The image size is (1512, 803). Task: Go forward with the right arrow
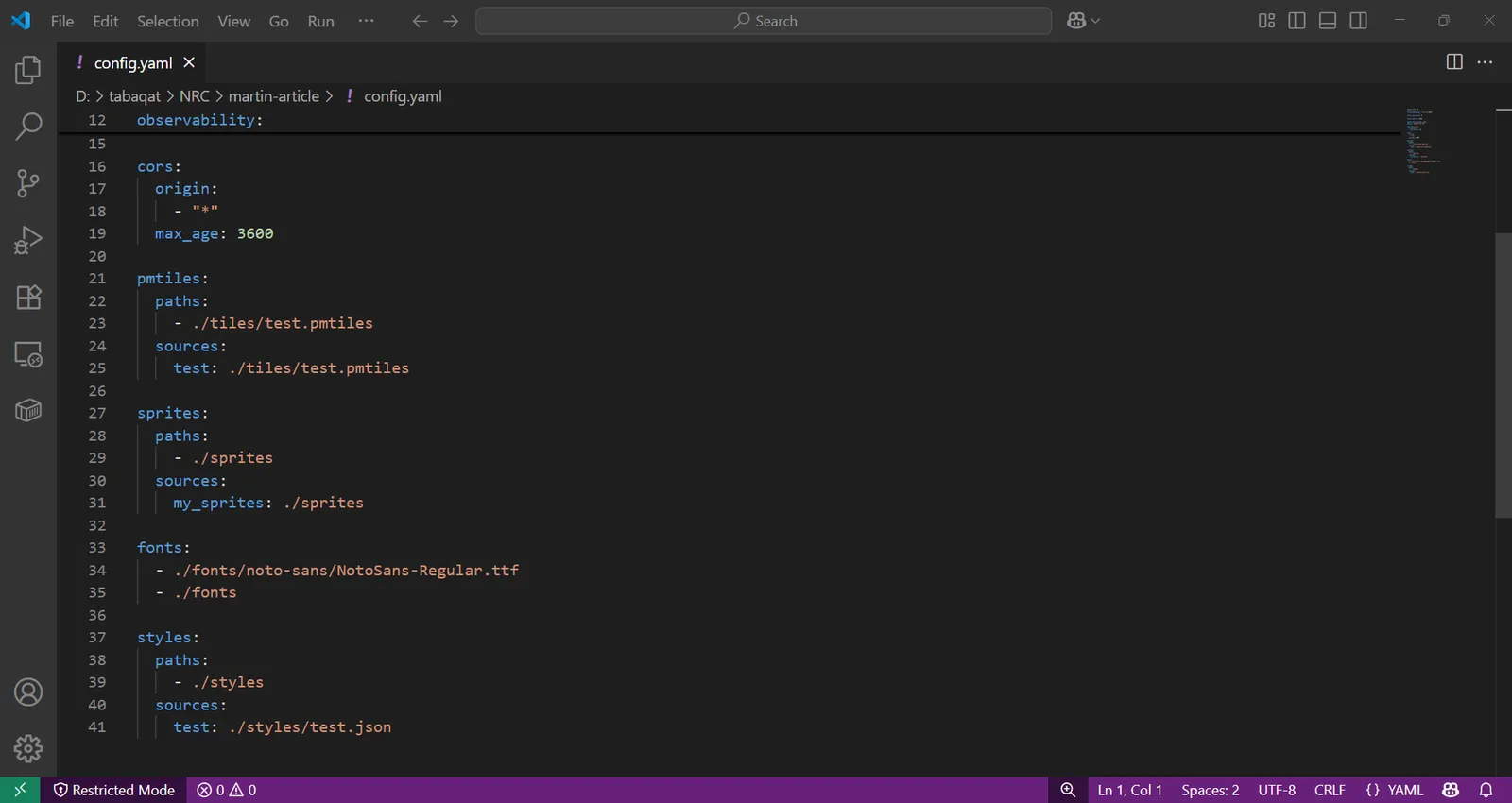[x=451, y=21]
